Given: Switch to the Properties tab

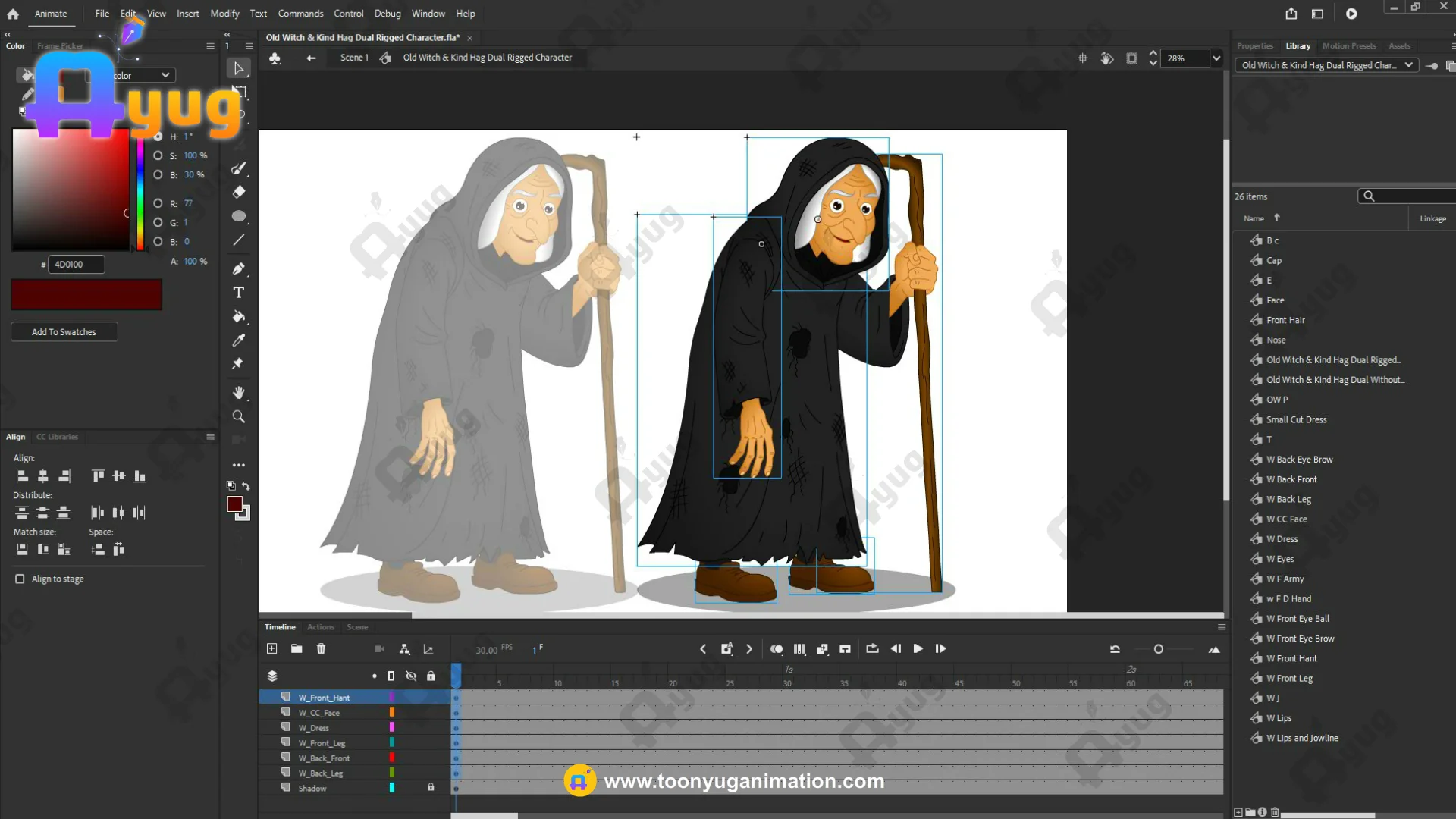Looking at the screenshot, I should pos(1254,46).
